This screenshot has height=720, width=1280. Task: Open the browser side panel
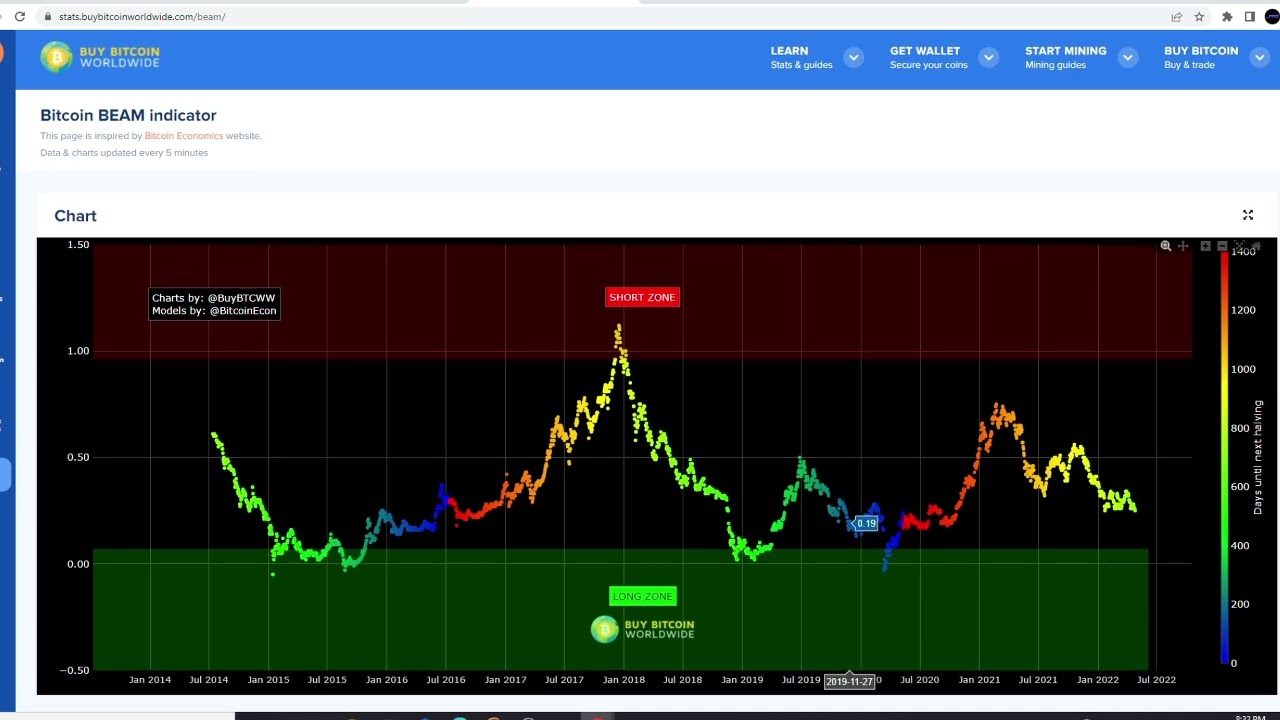click(1249, 16)
